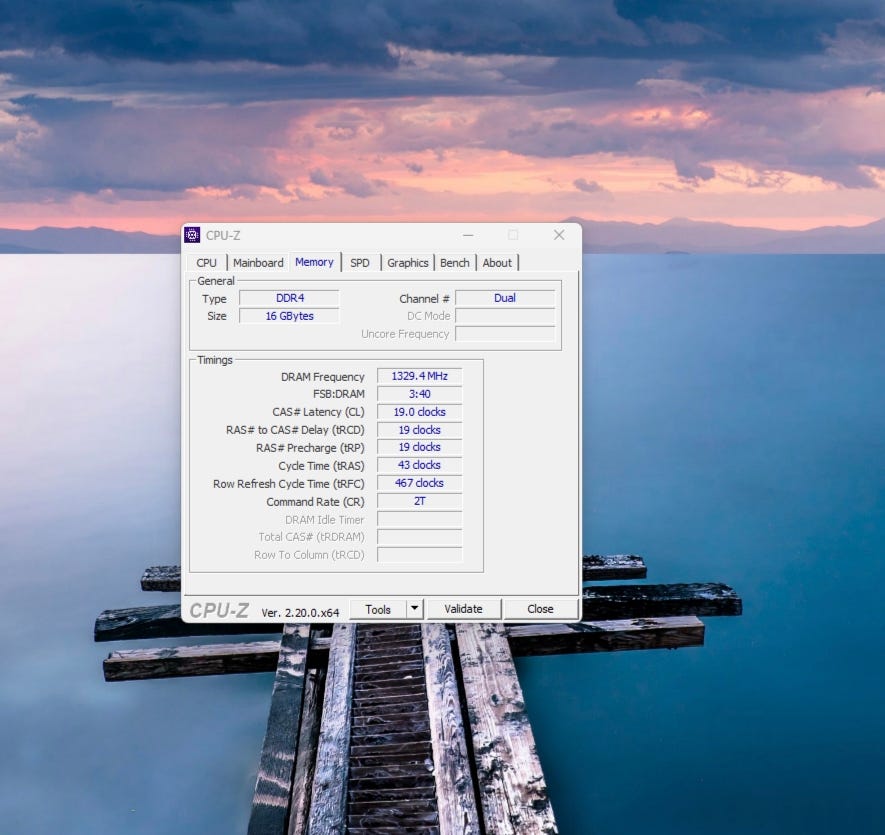
Task: Click the DRAM Frequency value field
Action: pos(419,376)
